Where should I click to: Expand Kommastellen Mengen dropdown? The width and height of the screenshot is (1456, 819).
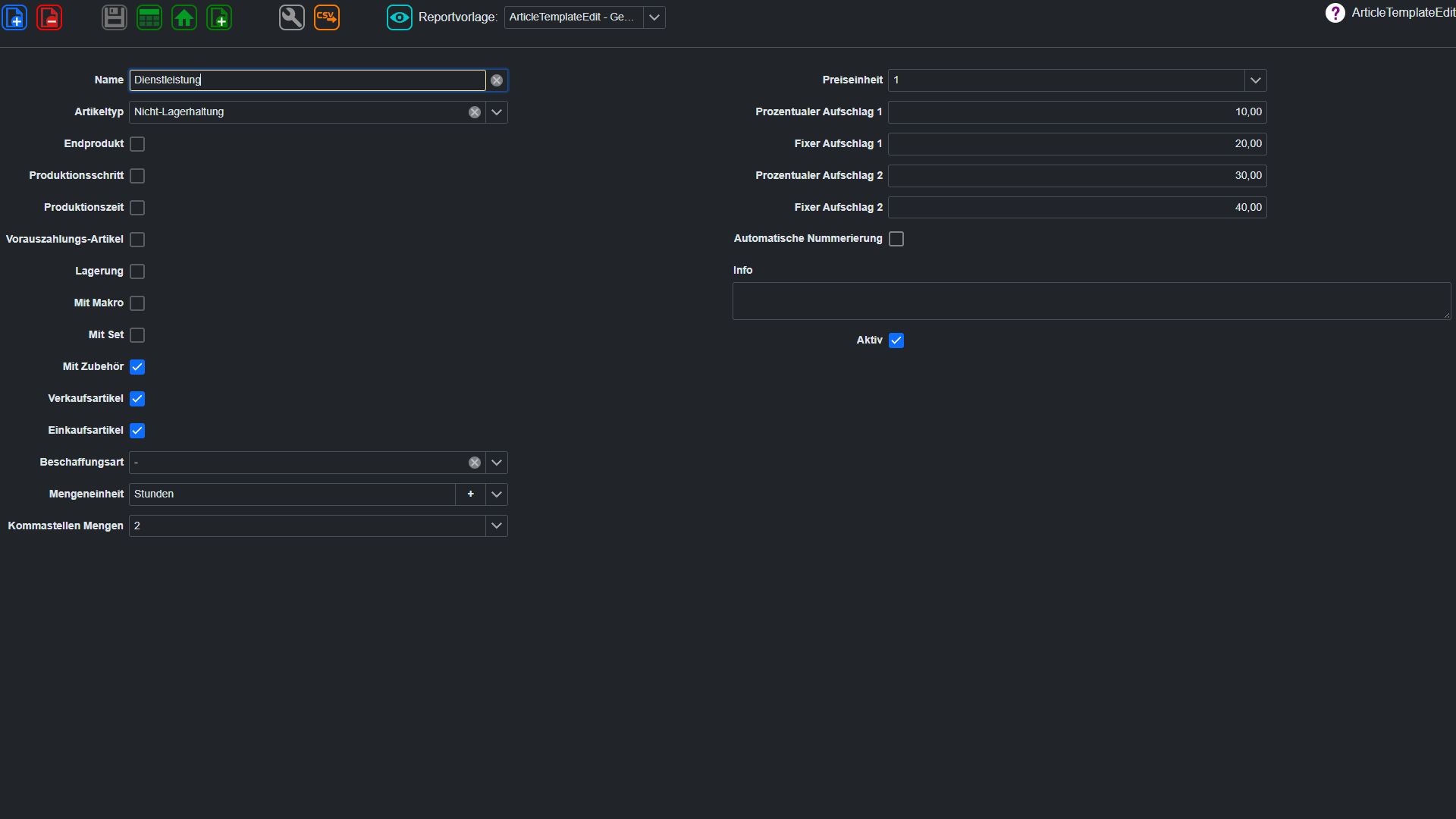coord(497,526)
